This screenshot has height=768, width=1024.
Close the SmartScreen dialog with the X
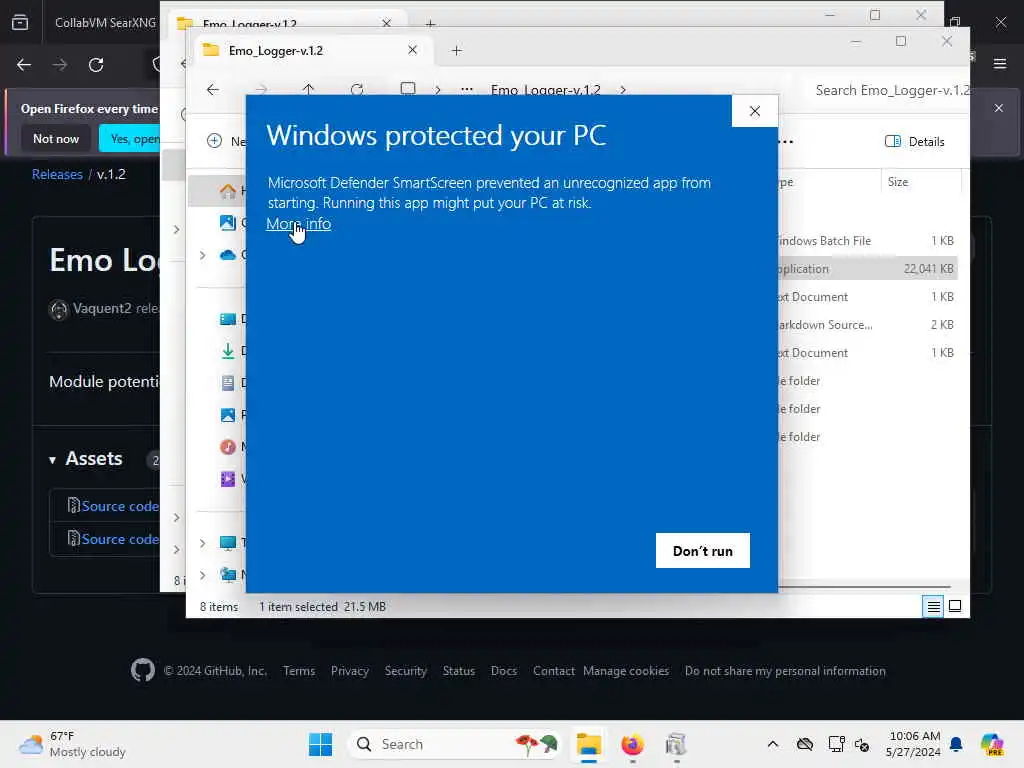[755, 111]
